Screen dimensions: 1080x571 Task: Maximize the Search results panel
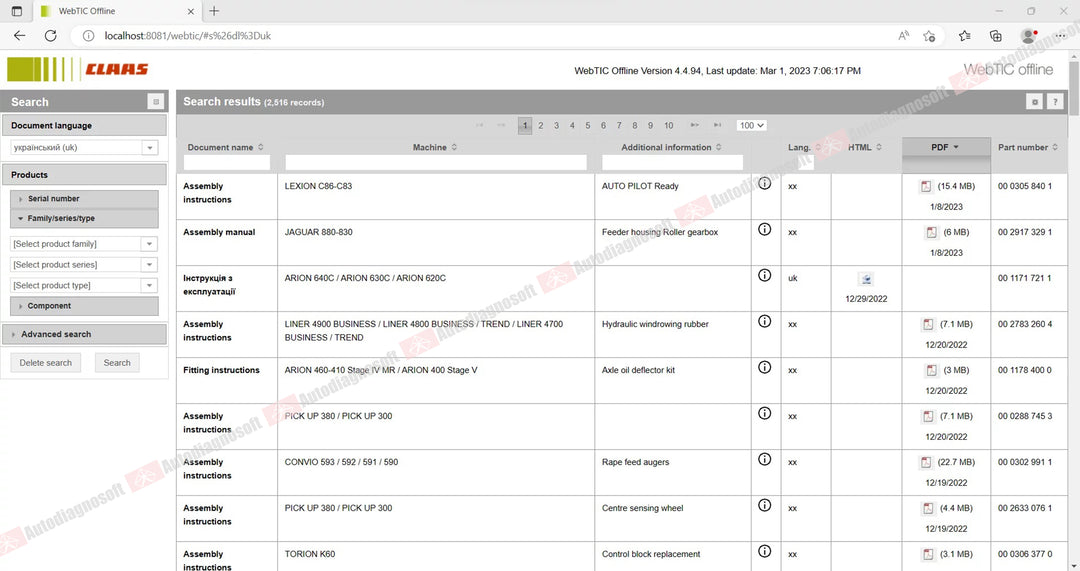tap(1034, 102)
